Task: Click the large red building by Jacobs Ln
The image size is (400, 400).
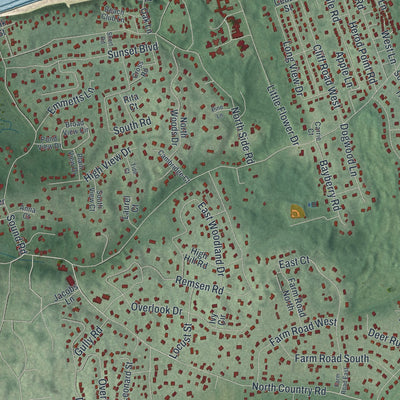Action: [x=71, y=281]
